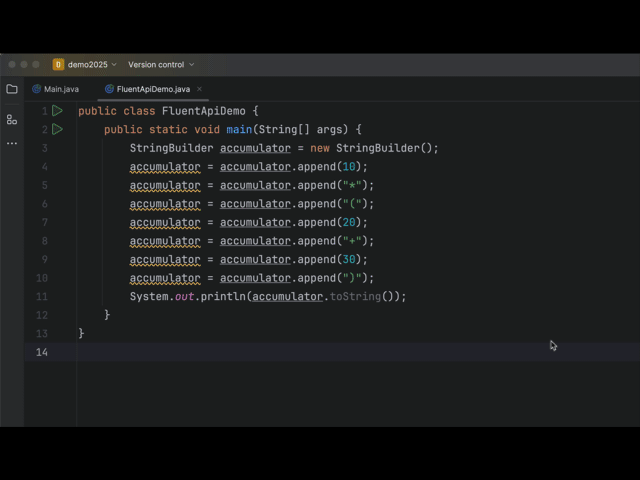Close the FluentApiDemo.java tab
This screenshot has width=640, height=480.
pyautogui.click(x=199, y=89)
